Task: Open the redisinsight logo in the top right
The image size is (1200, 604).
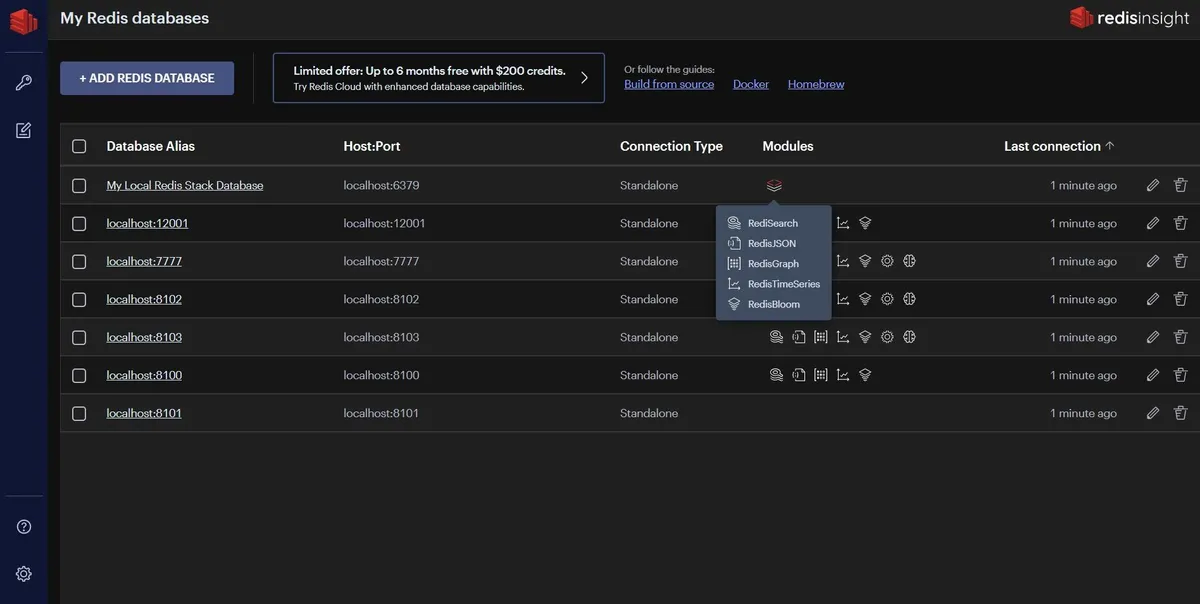Action: (x=1128, y=16)
